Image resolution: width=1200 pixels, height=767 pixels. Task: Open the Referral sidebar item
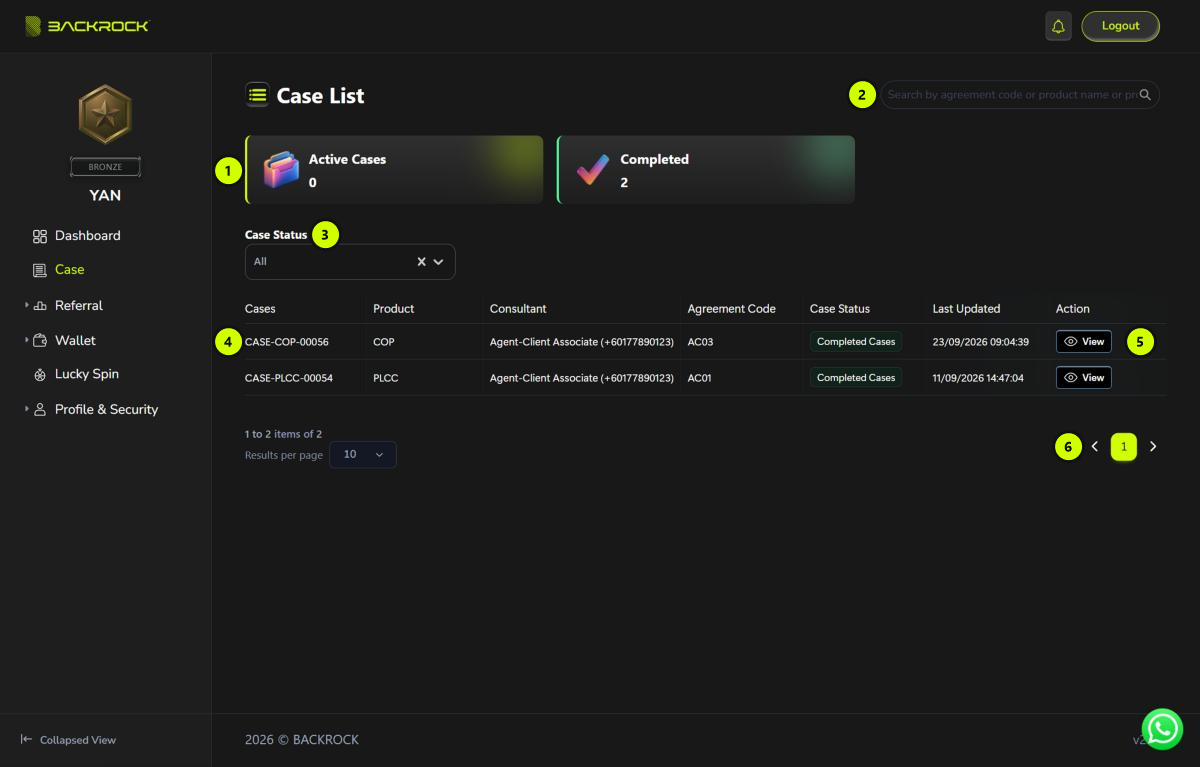point(79,306)
